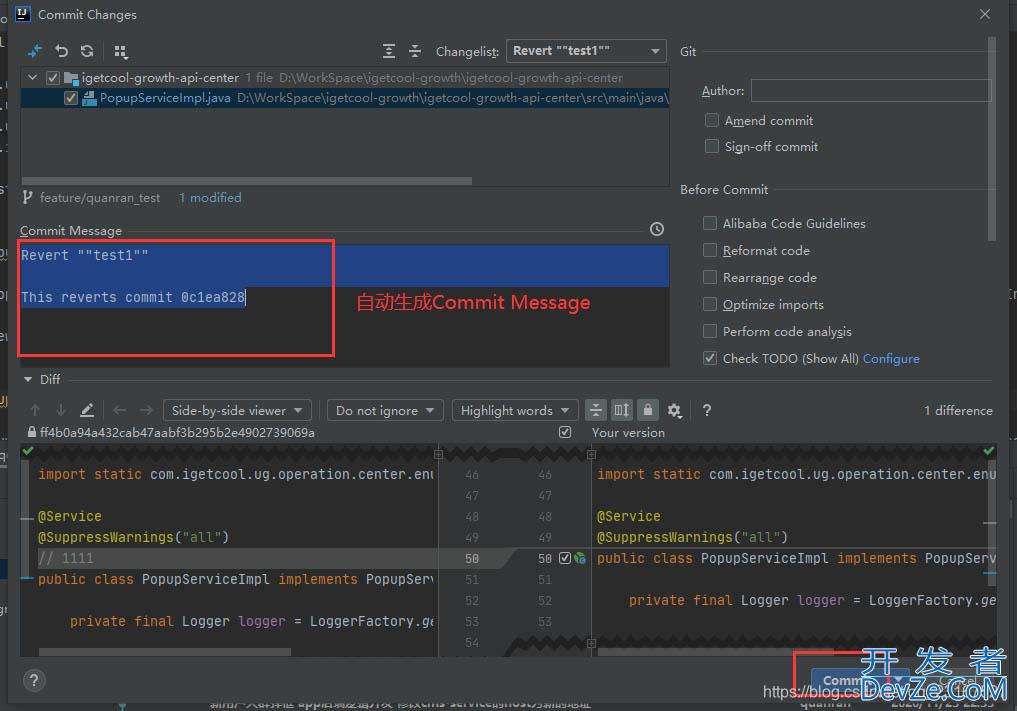Click partial-commit icon at line 50
Screen dimensions: 1017x711
580,558
